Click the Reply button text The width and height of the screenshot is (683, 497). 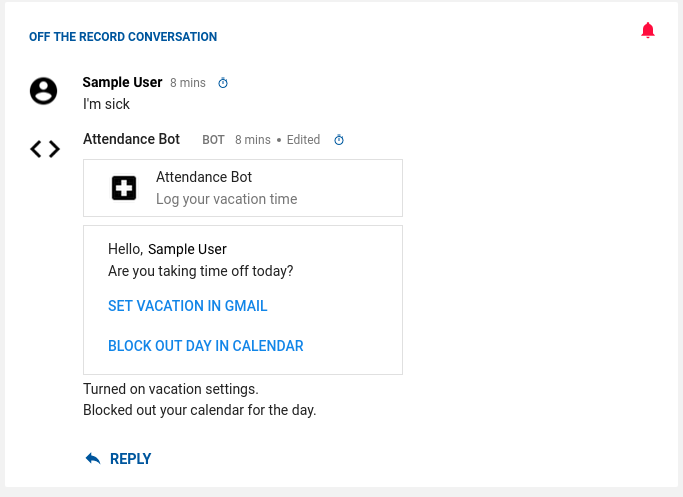pos(130,459)
